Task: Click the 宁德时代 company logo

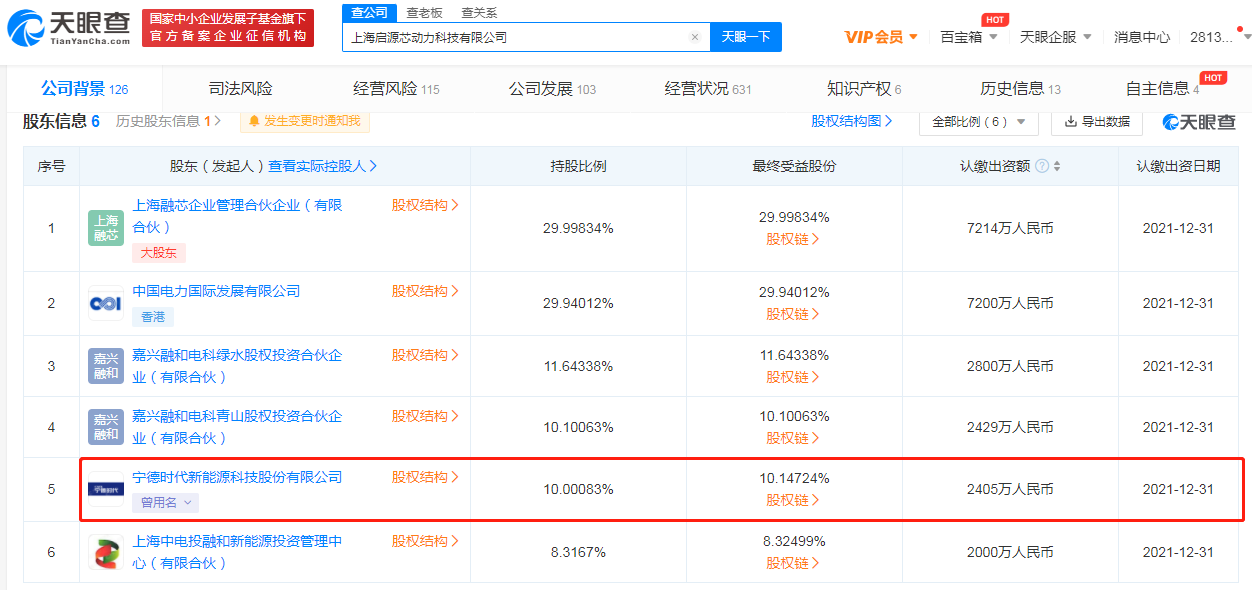Action: coord(106,489)
